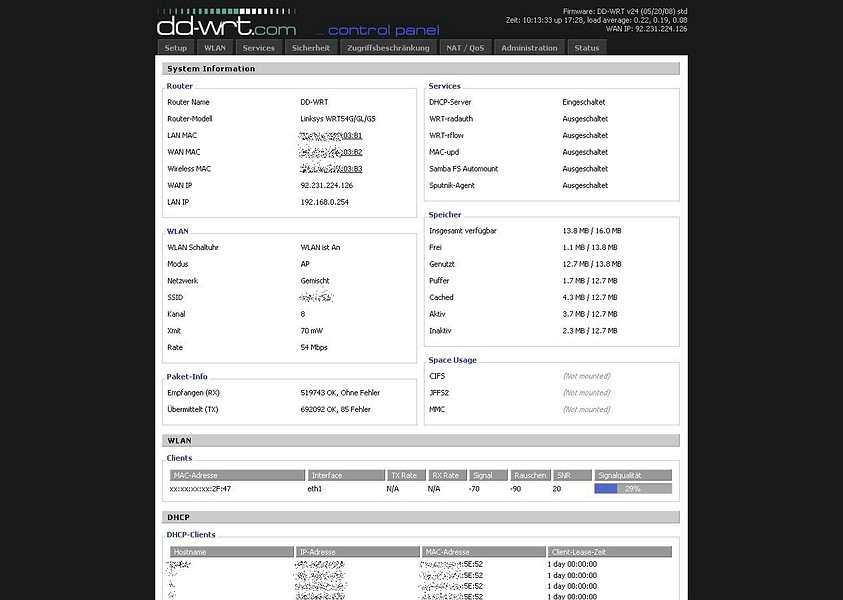
Task: Open the NAT / QoS tab
Action: [x=466, y=48]
